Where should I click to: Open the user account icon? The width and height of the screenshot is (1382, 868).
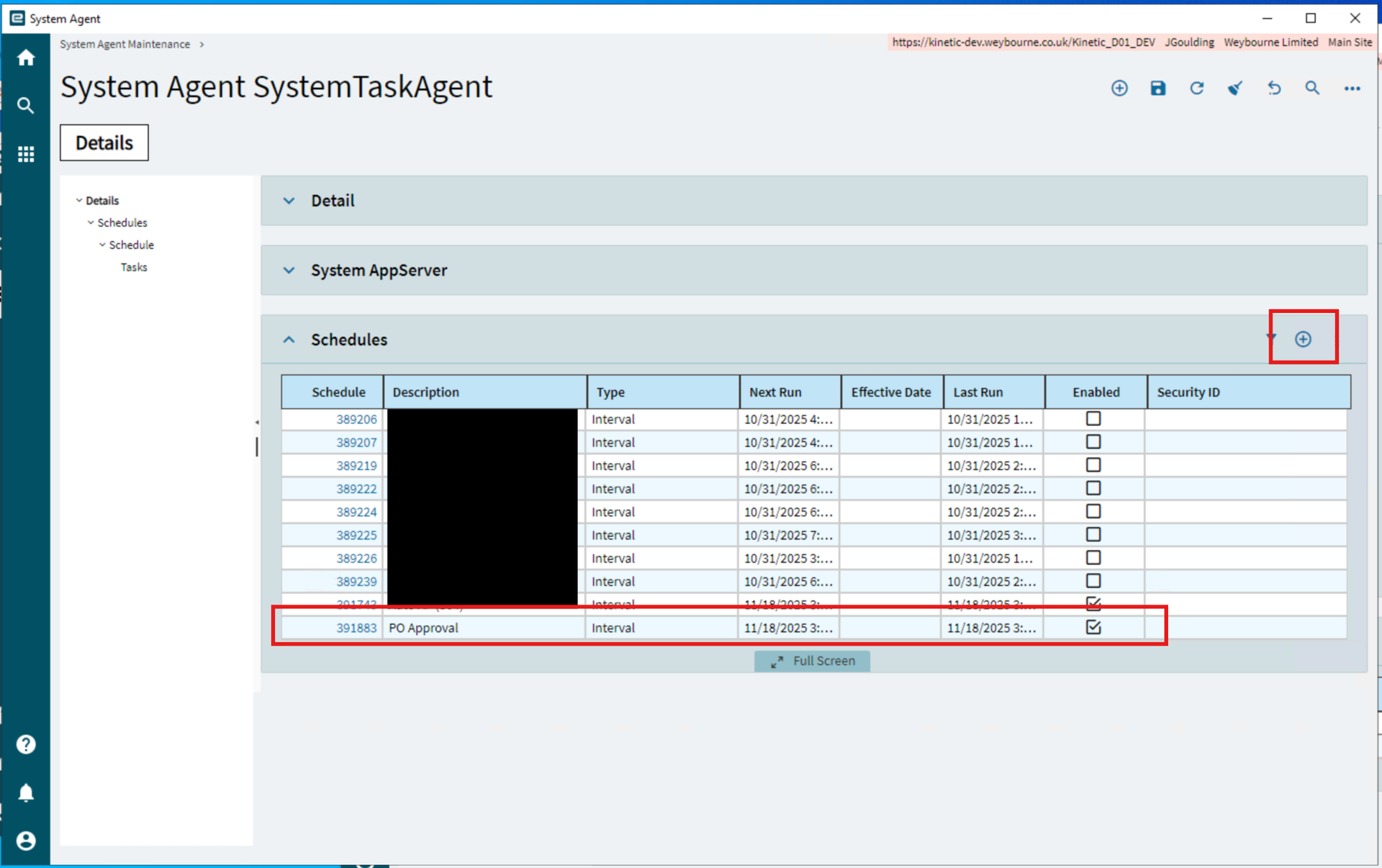pyautogui.click(x=26, y=841)
